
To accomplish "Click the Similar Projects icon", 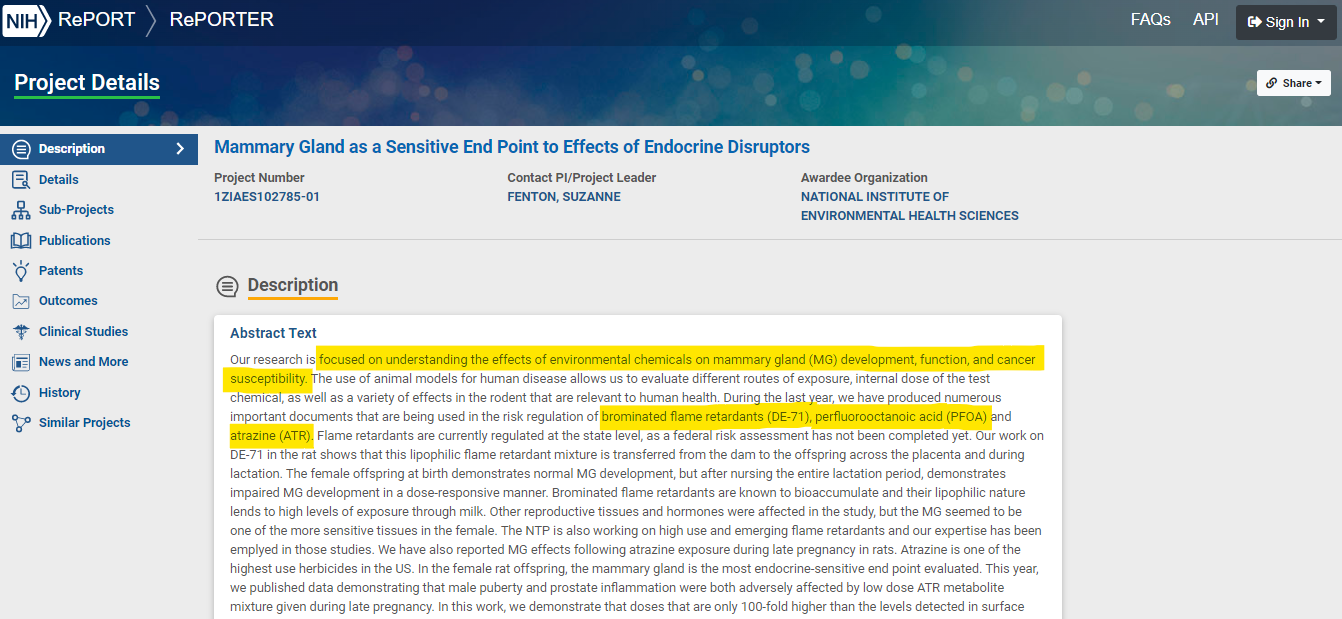I will [20, 423].
